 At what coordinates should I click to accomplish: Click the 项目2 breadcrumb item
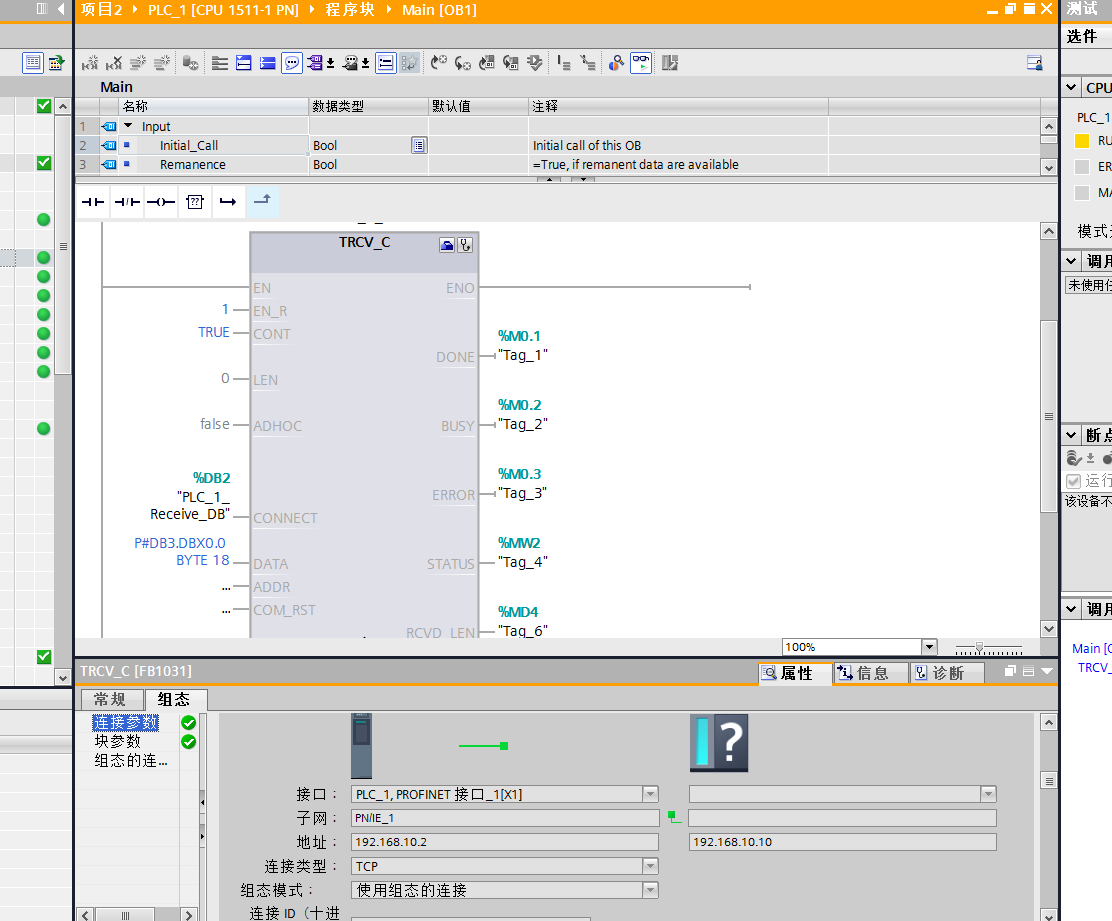point(101,10)
